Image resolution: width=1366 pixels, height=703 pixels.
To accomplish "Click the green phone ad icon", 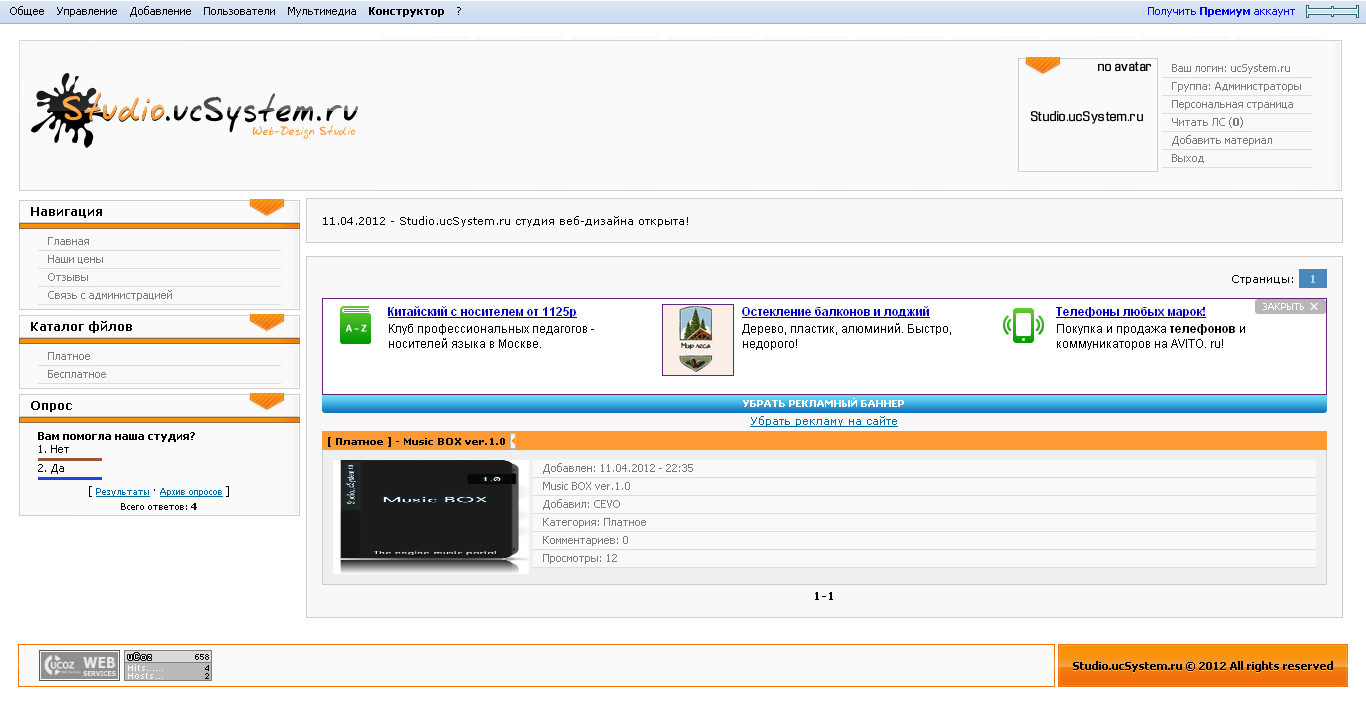I will tap(1023, 326).
